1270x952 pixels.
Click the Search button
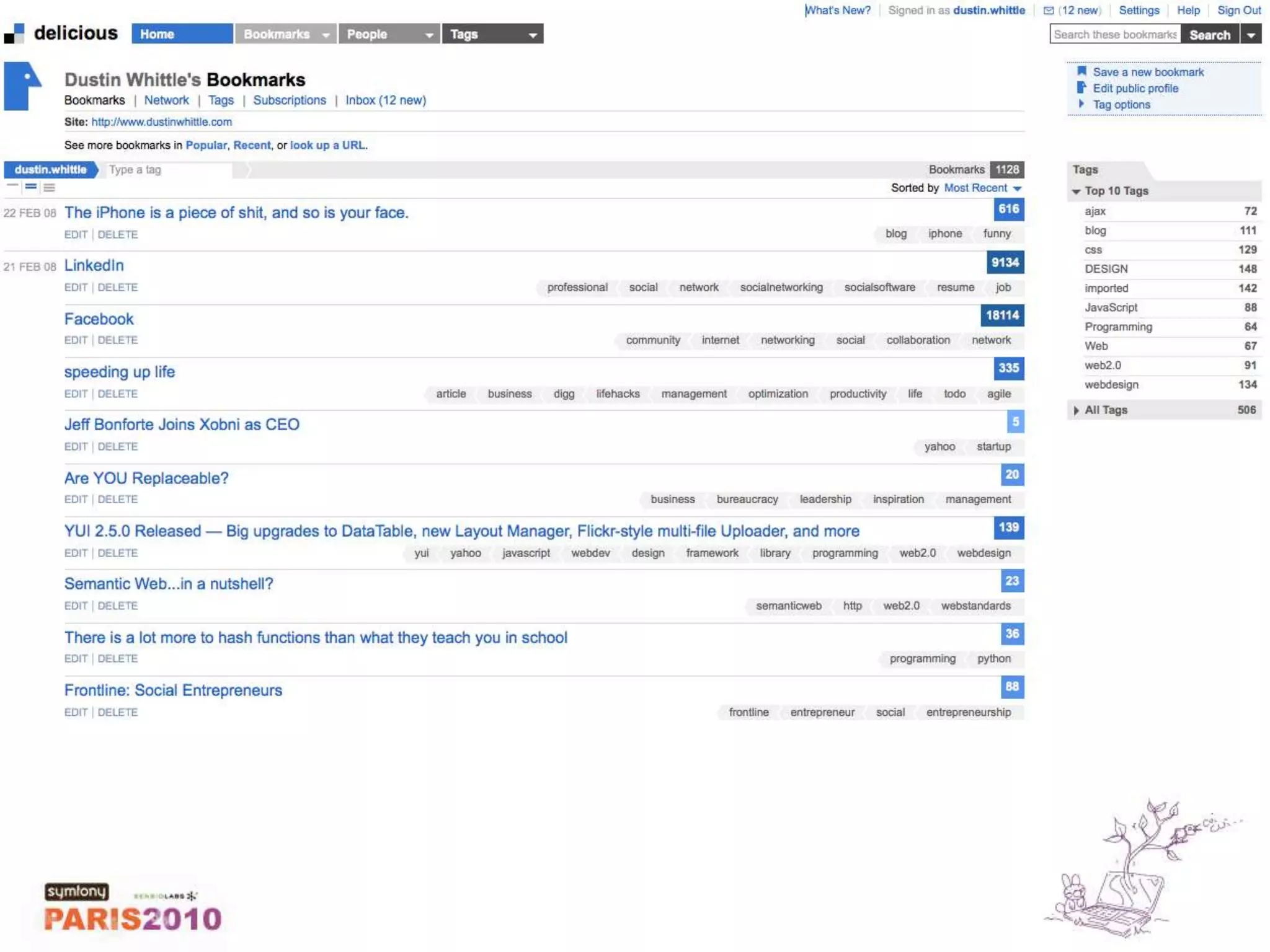(x=1209, y=35)
